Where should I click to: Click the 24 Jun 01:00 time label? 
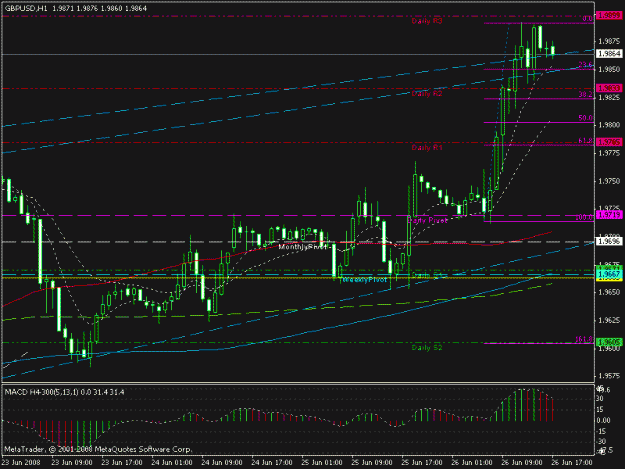coord(172,463)
